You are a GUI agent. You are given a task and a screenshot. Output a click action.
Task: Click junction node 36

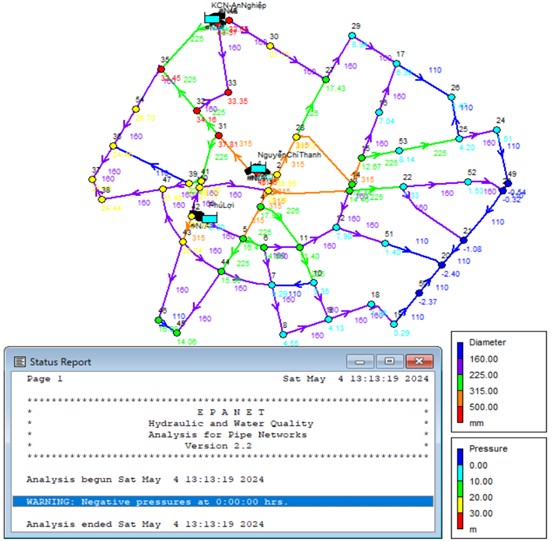coord(113,146)
